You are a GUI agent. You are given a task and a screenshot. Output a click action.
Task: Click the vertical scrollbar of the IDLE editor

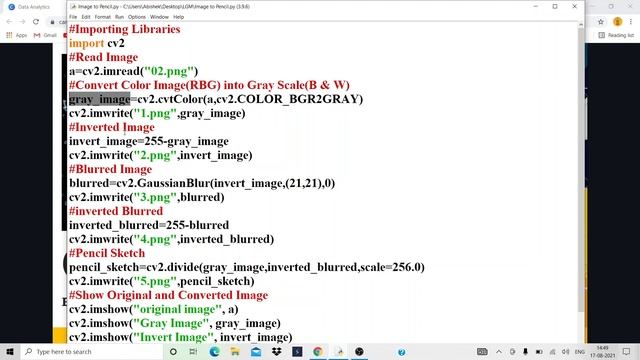click(x=581, y=169)
